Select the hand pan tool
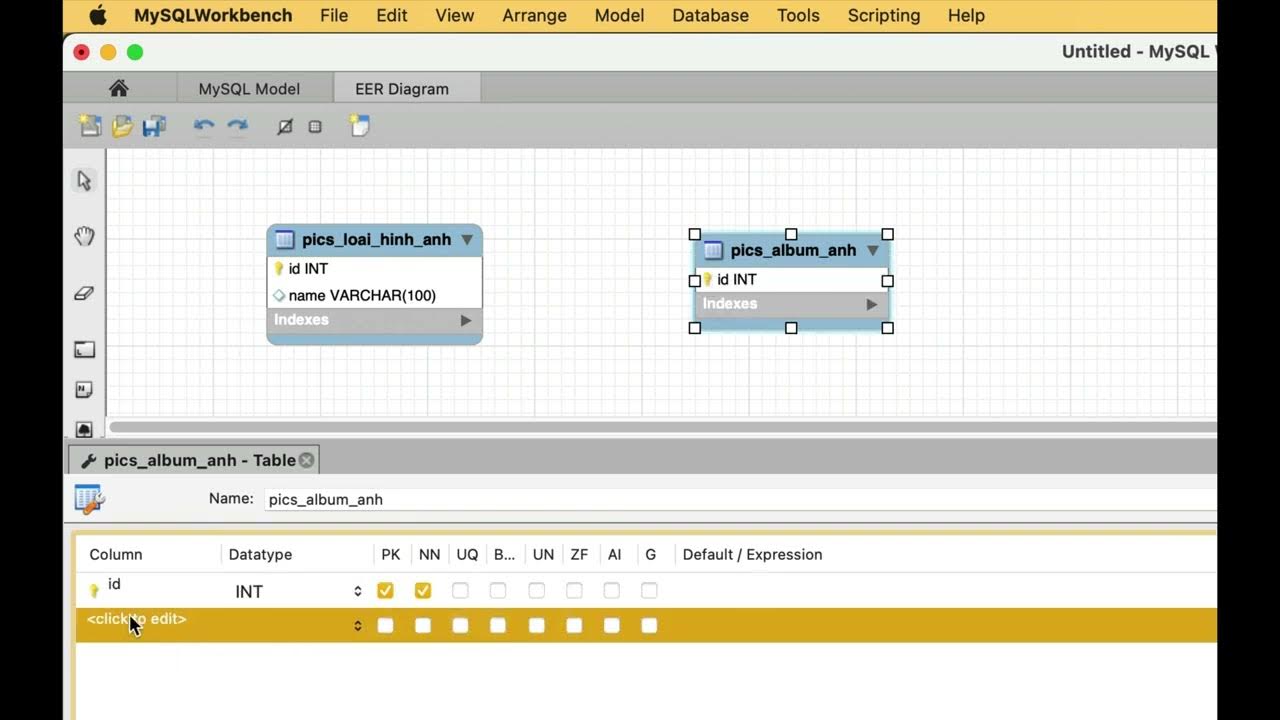The width and height of the screenshot is (1280, 720). tap(84, 236)
